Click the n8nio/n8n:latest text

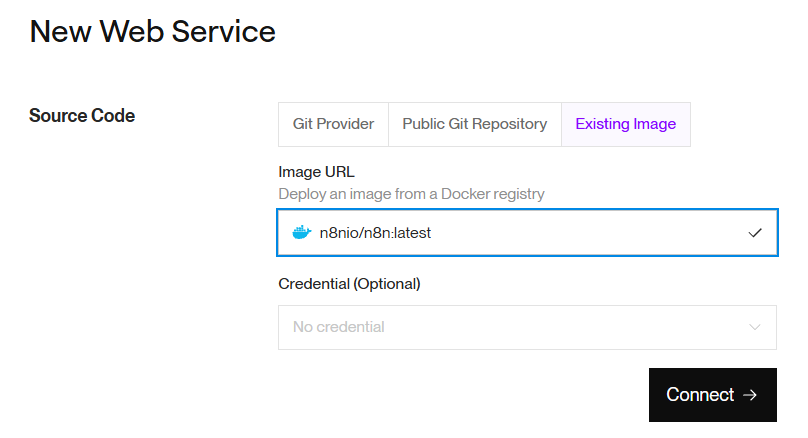(375, 233)
